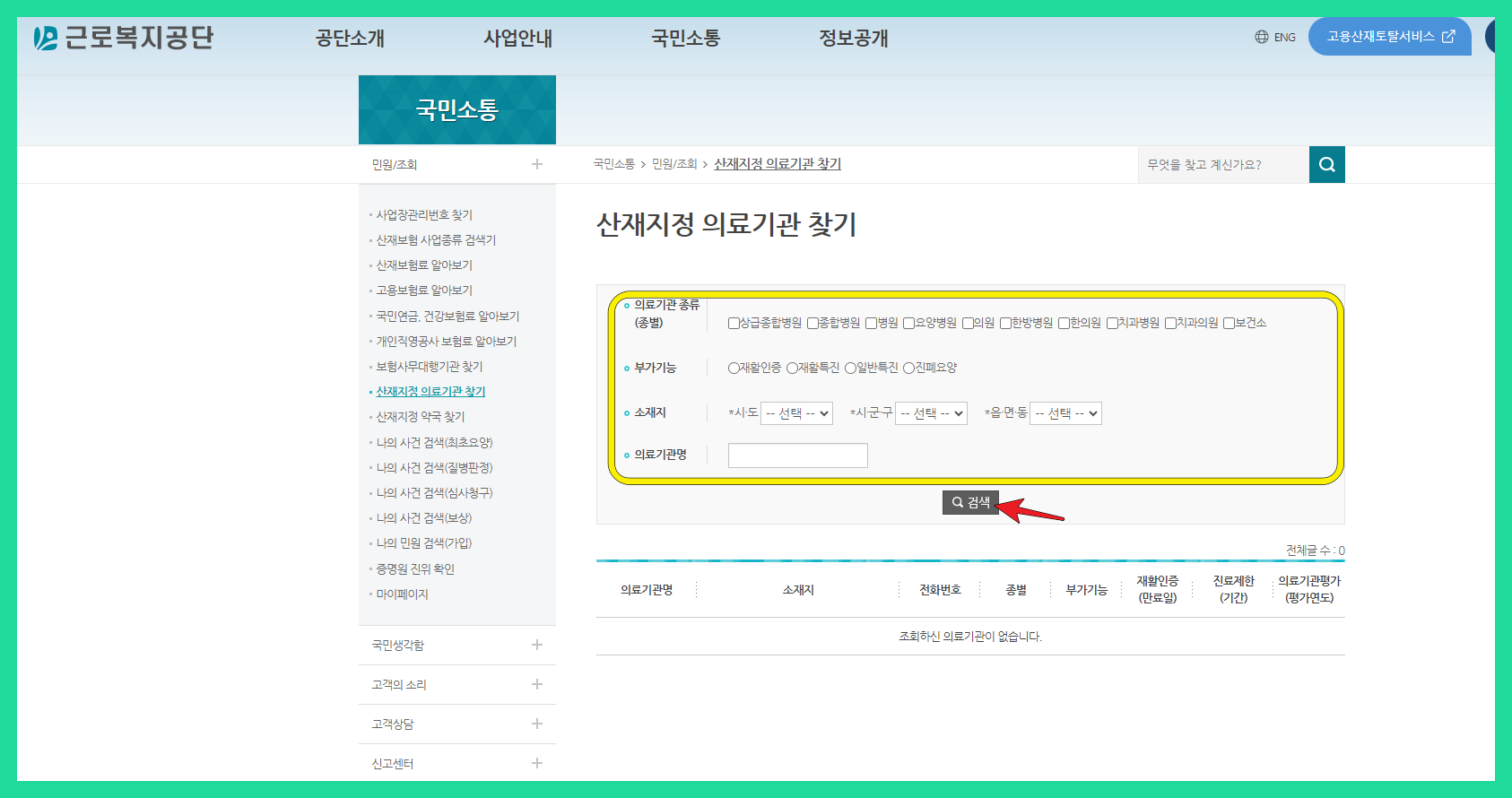Expand 고객상담 section
1512x798 pixels.
[x=457, y=724]
